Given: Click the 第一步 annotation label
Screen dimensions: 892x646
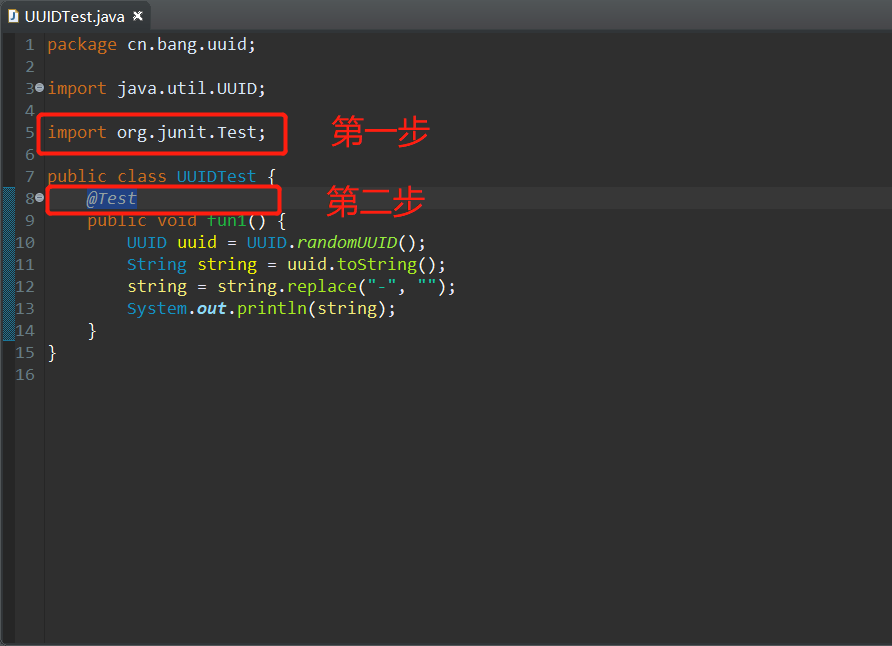Looking at the screenshot, I should click(x=378, y=132).
